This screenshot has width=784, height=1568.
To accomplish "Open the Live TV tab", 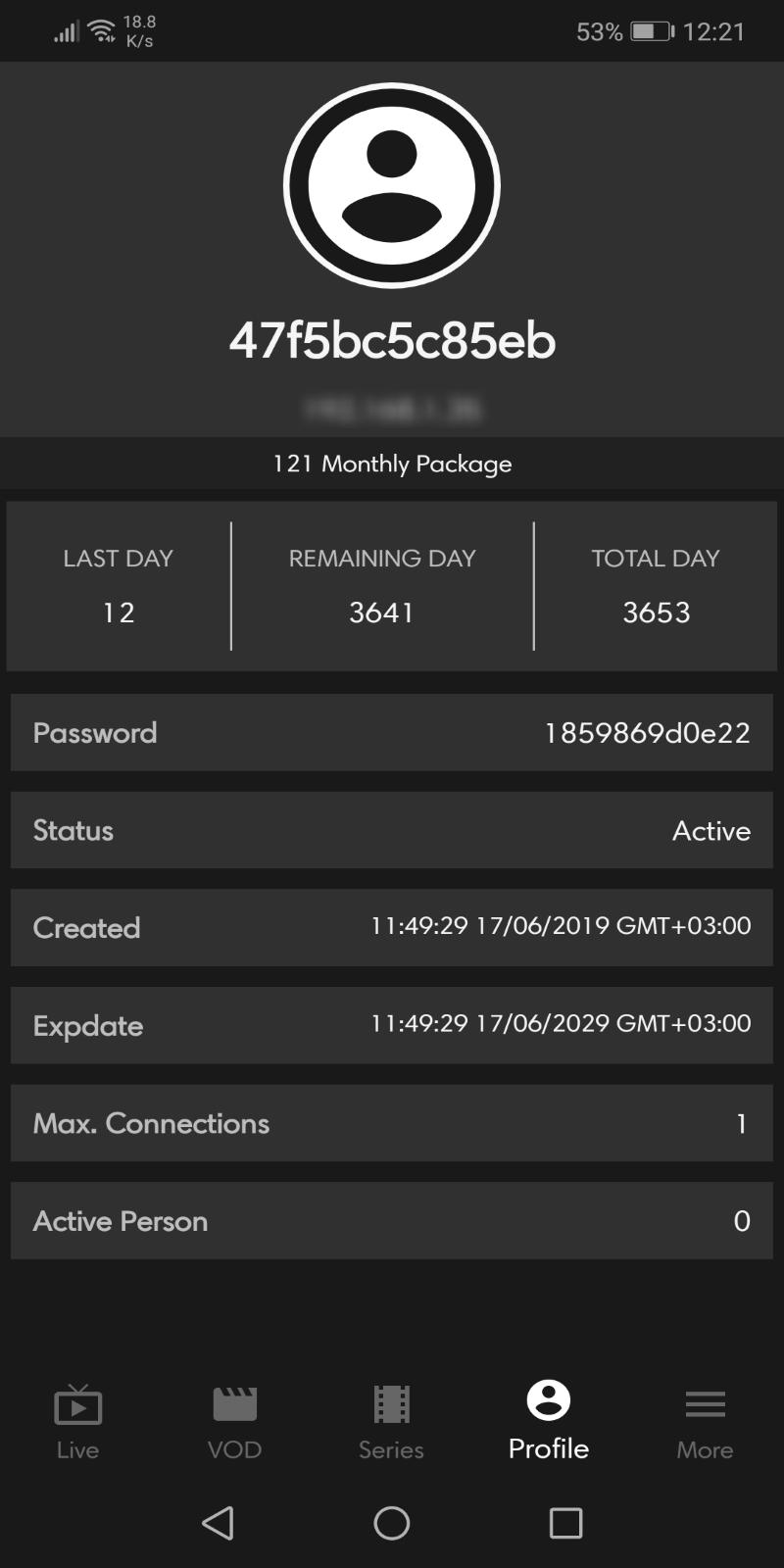I will pos(77,1421).
